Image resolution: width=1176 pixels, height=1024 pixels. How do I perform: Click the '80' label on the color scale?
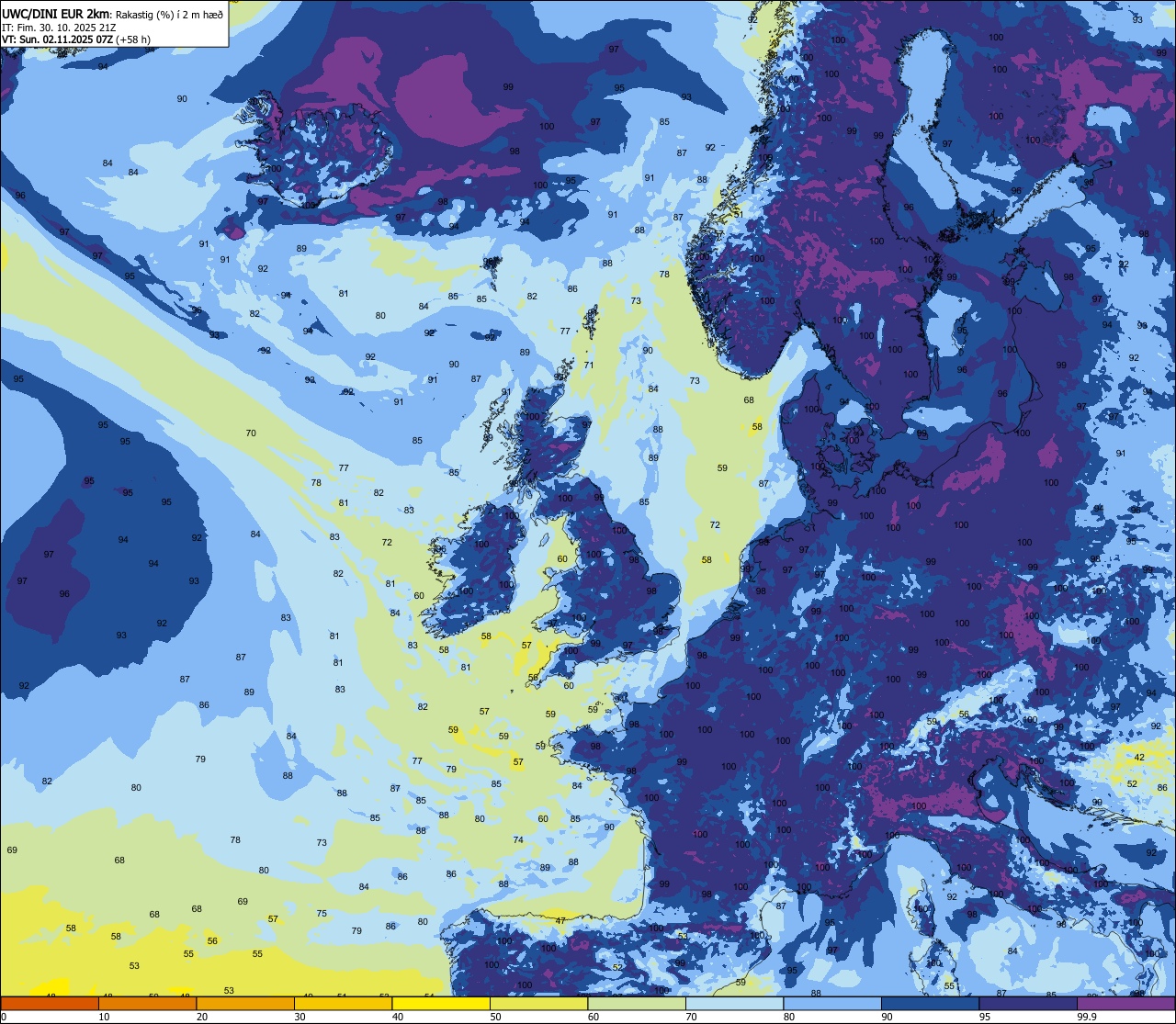[789, 1017]
